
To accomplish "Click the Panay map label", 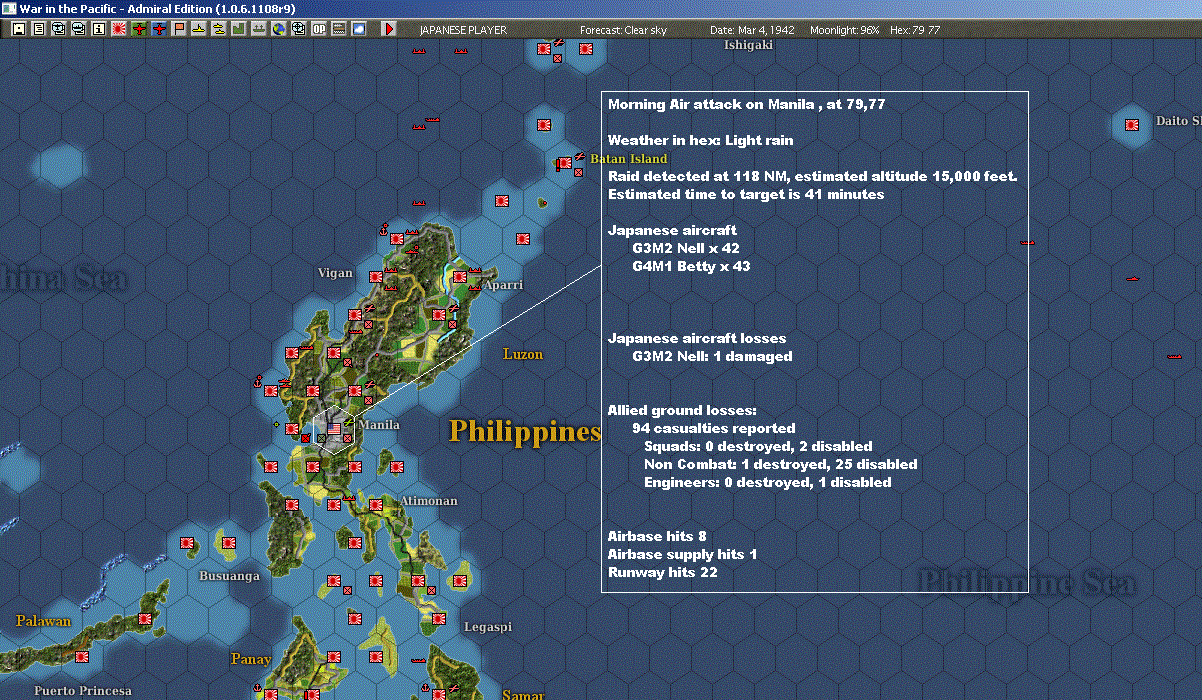I will click(x=251, y=659).
